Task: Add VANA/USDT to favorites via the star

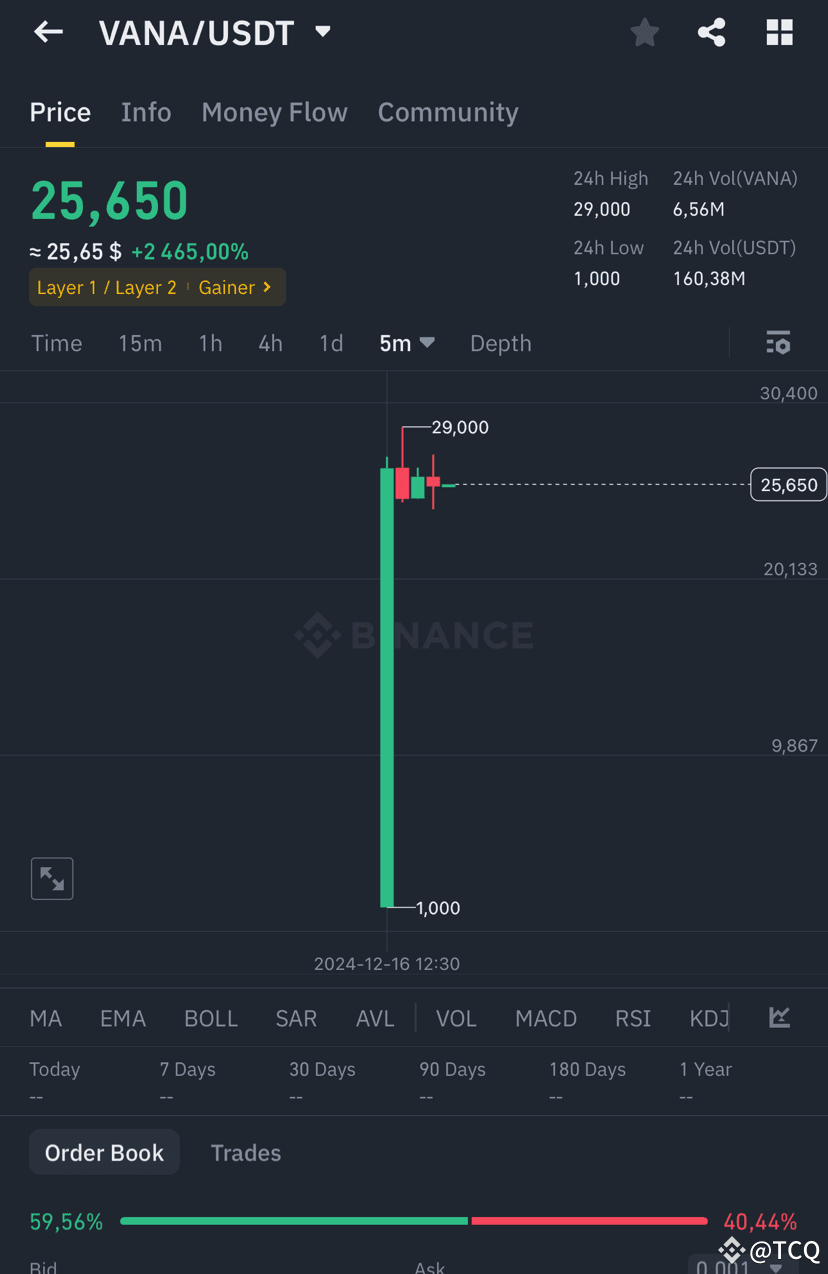Action: tap(644, 32)
